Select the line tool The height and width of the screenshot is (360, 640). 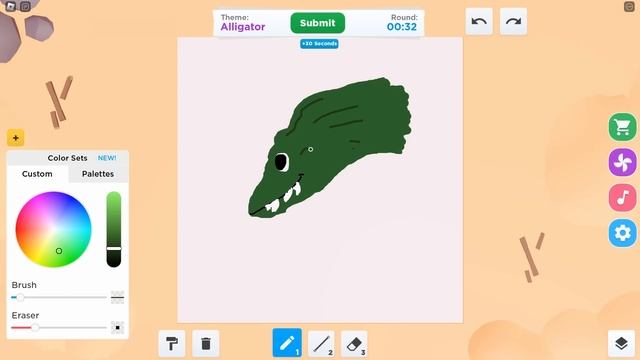pyautogui.click(x=321, y=344)
